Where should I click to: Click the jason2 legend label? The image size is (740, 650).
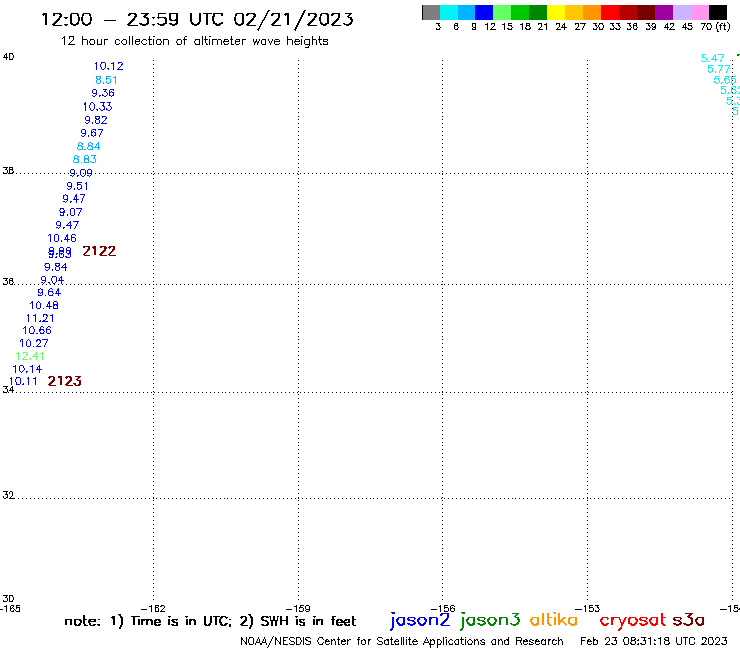coord(420,620)
